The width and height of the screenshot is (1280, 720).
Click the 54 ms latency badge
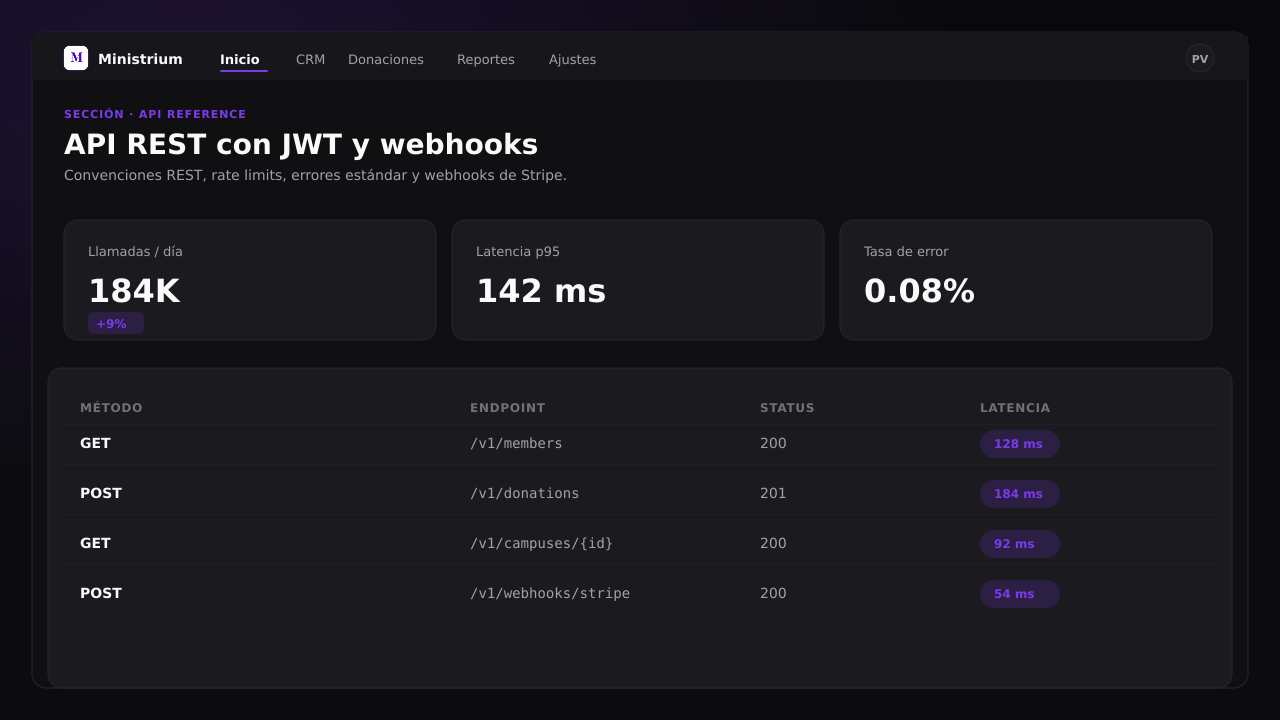pos(1020,594)
